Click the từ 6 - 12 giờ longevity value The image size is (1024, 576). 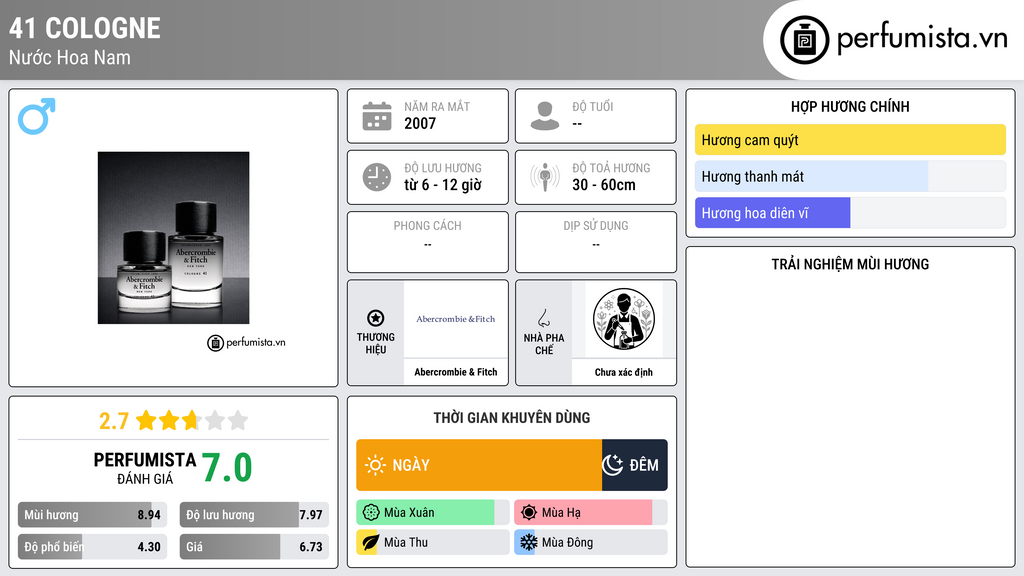[443, 185]
